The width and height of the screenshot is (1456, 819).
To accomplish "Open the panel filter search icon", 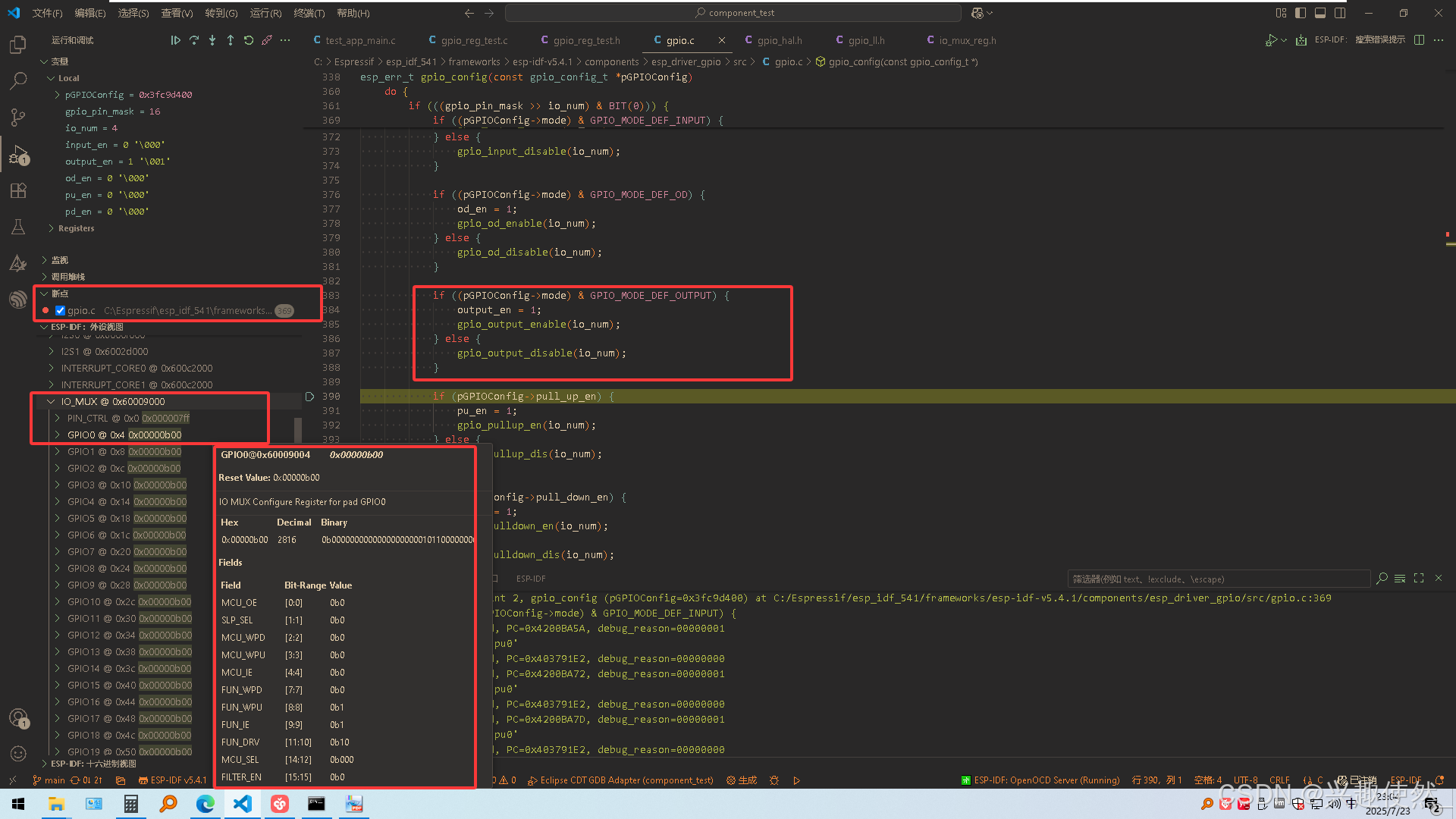I will 1382,579.
